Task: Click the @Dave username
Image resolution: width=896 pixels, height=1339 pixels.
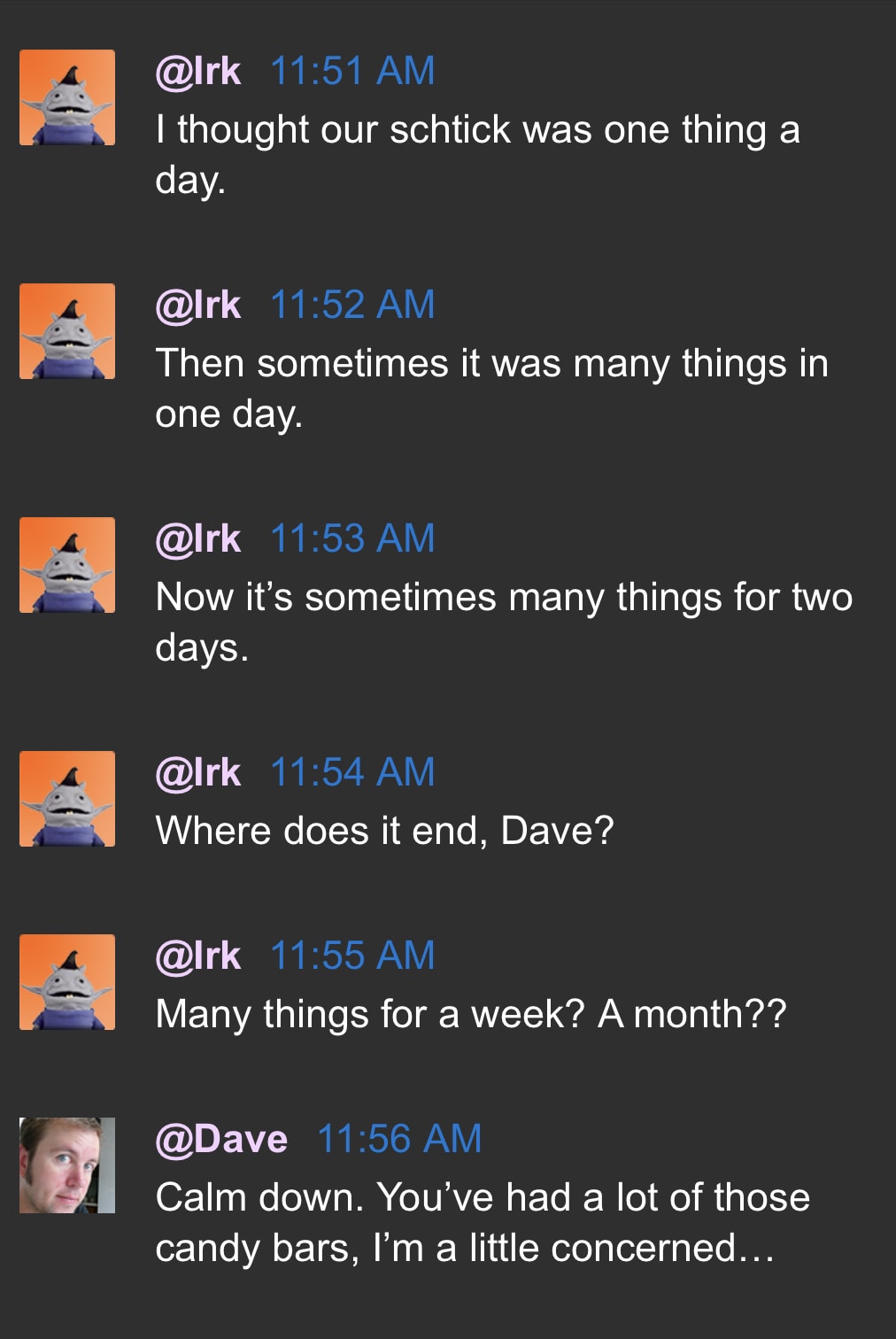Action: pyautogui.click(x=221, y=1140)
